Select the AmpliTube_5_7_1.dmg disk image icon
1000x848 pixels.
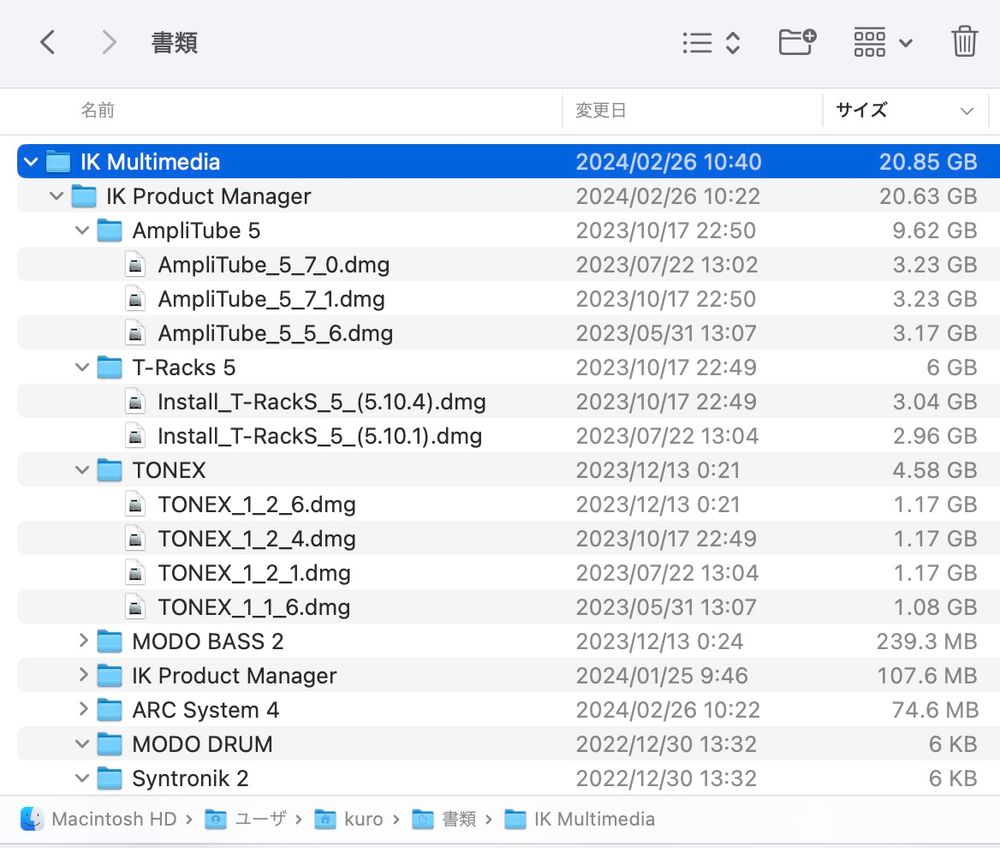[135, 299]
